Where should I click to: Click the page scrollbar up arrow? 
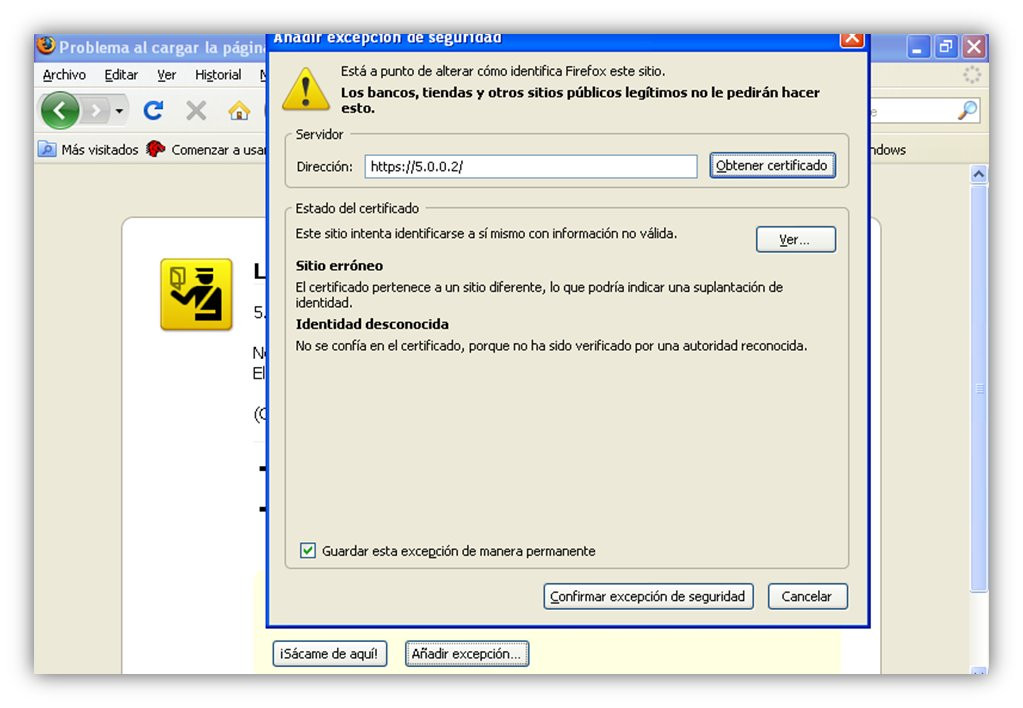pos(978,174)
